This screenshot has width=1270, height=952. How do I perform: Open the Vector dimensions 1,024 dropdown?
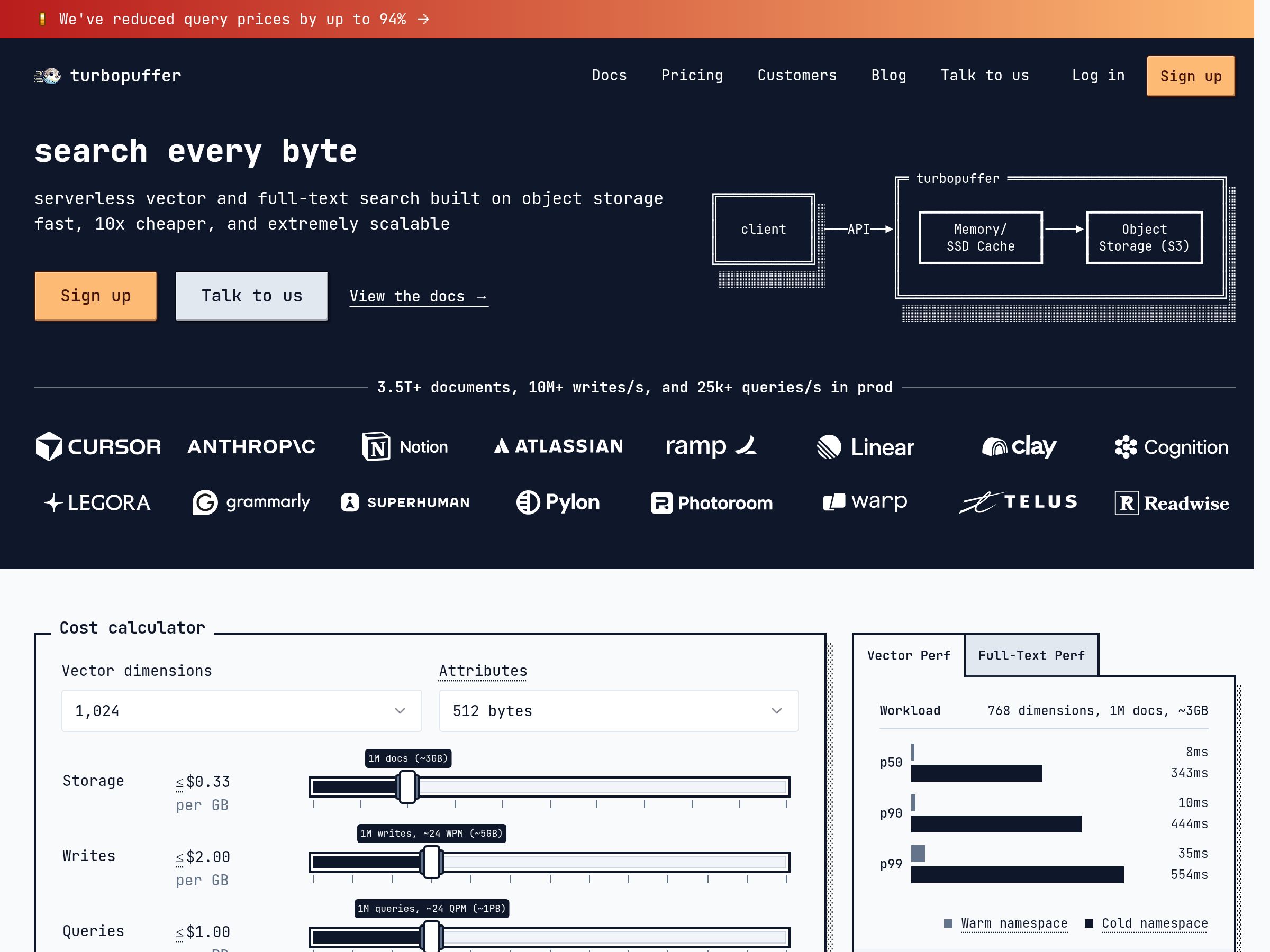241,711
